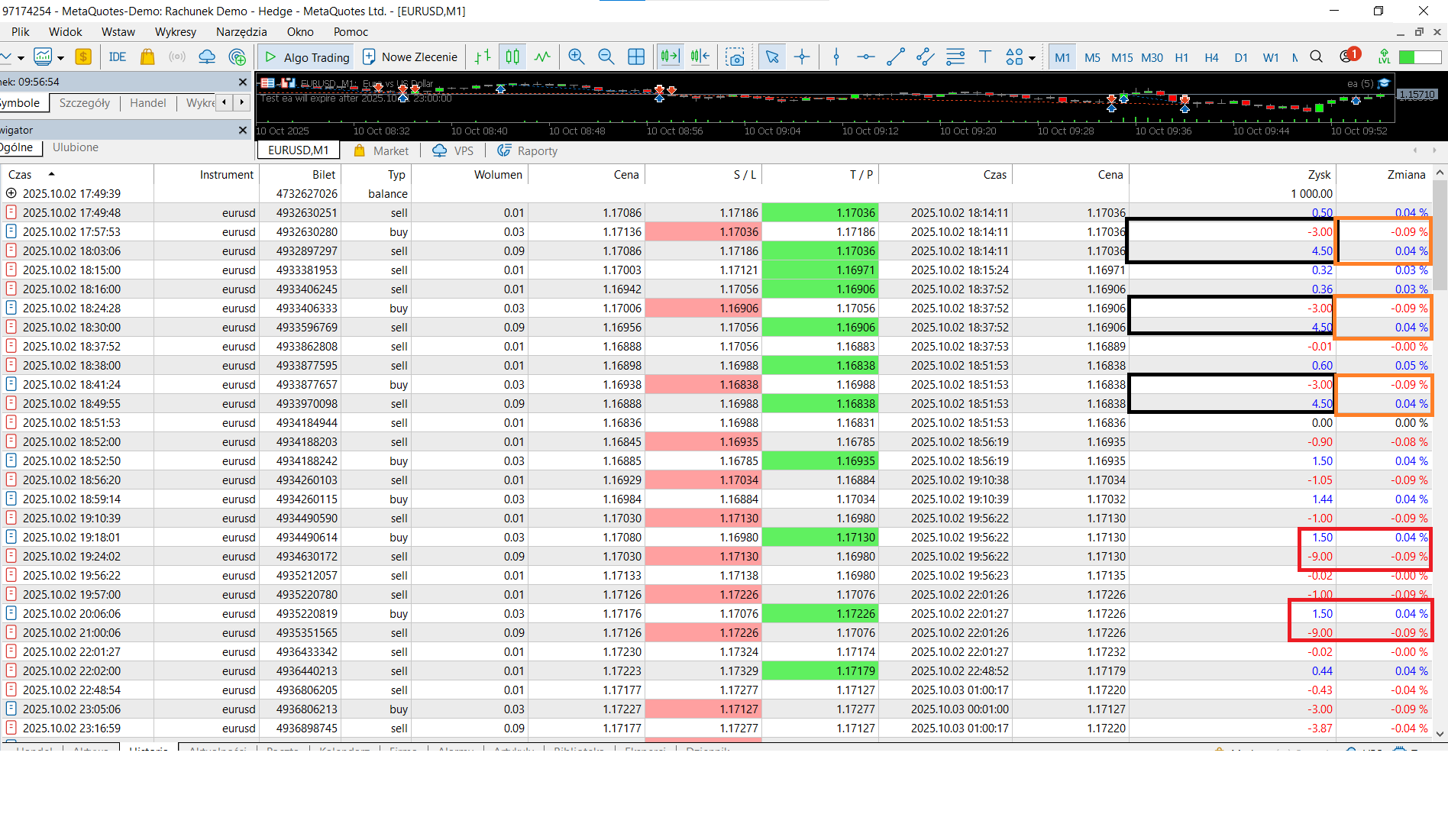
Task: Select the text label tool
Action: pos(985,57)
